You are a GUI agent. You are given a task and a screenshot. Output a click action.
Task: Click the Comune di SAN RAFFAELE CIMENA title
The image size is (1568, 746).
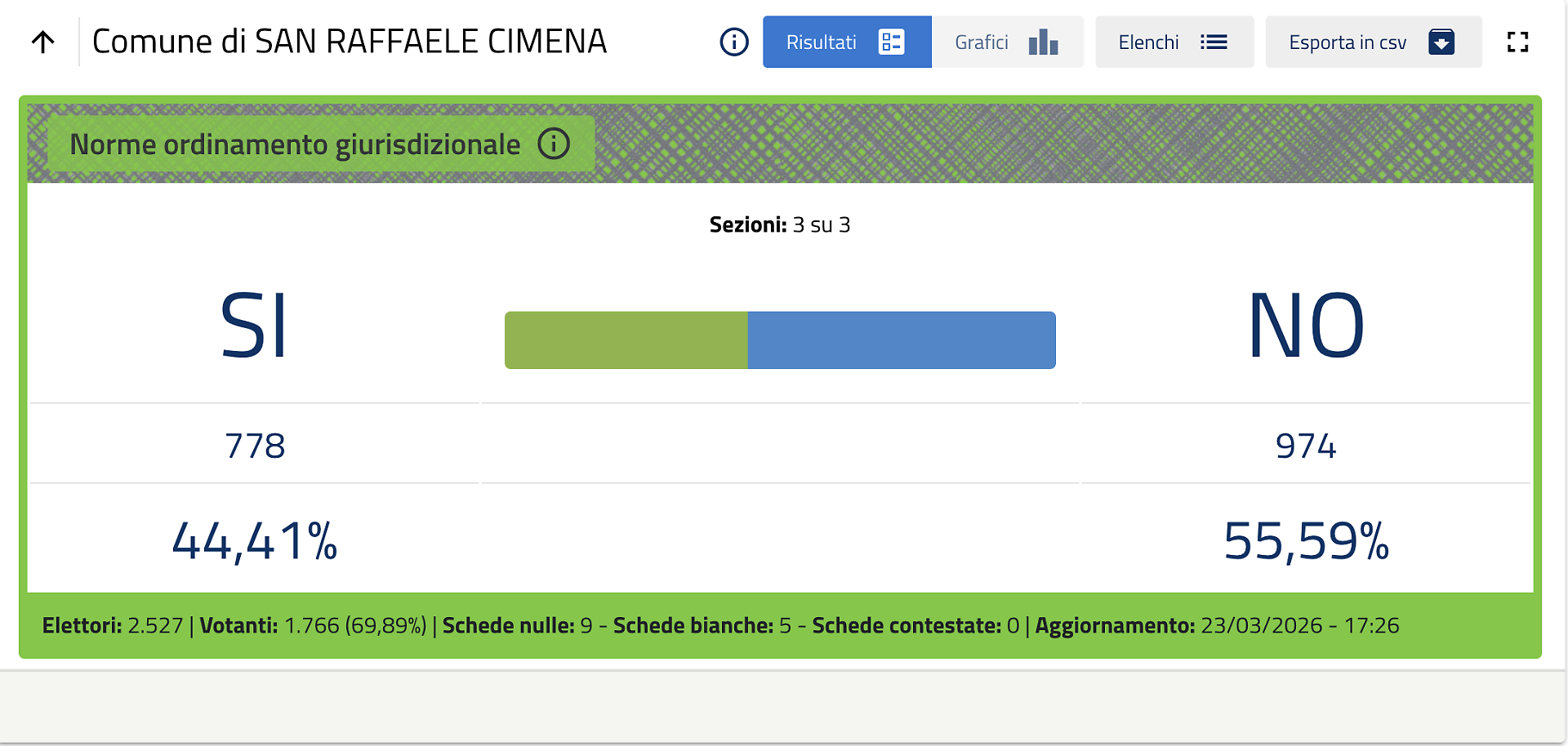pyautogui.click(x=350, y=42)
